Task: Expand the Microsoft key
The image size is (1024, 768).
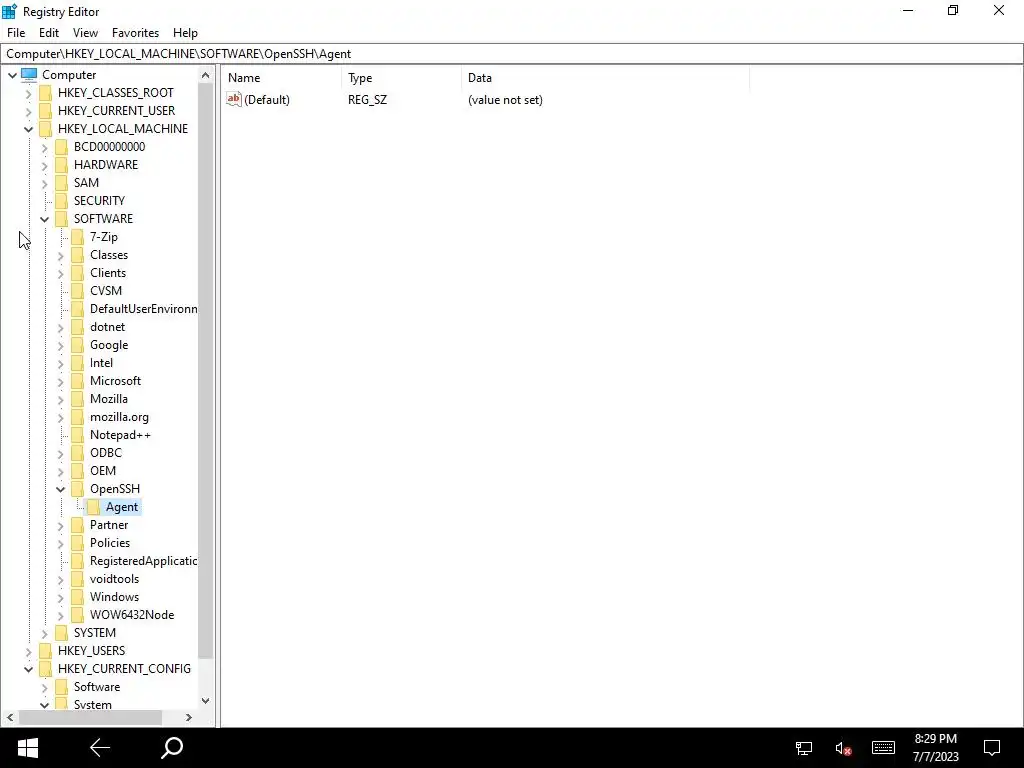Action: (60, 381)
